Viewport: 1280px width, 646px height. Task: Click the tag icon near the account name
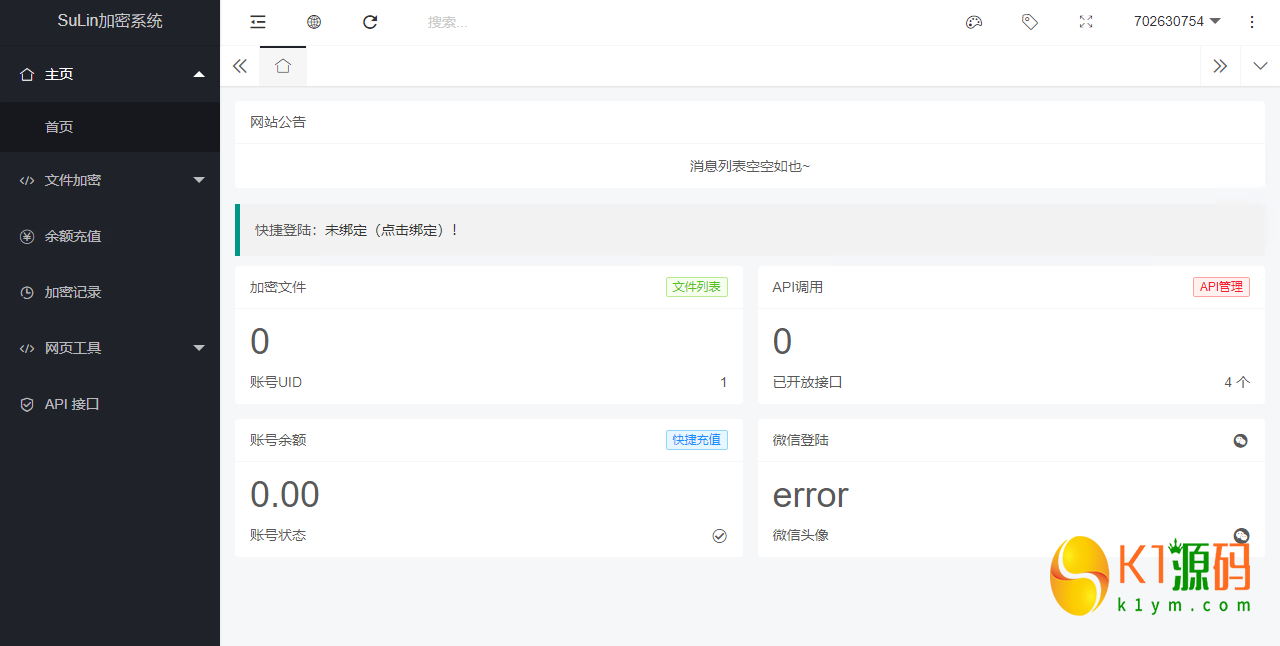coord(1029,22)
